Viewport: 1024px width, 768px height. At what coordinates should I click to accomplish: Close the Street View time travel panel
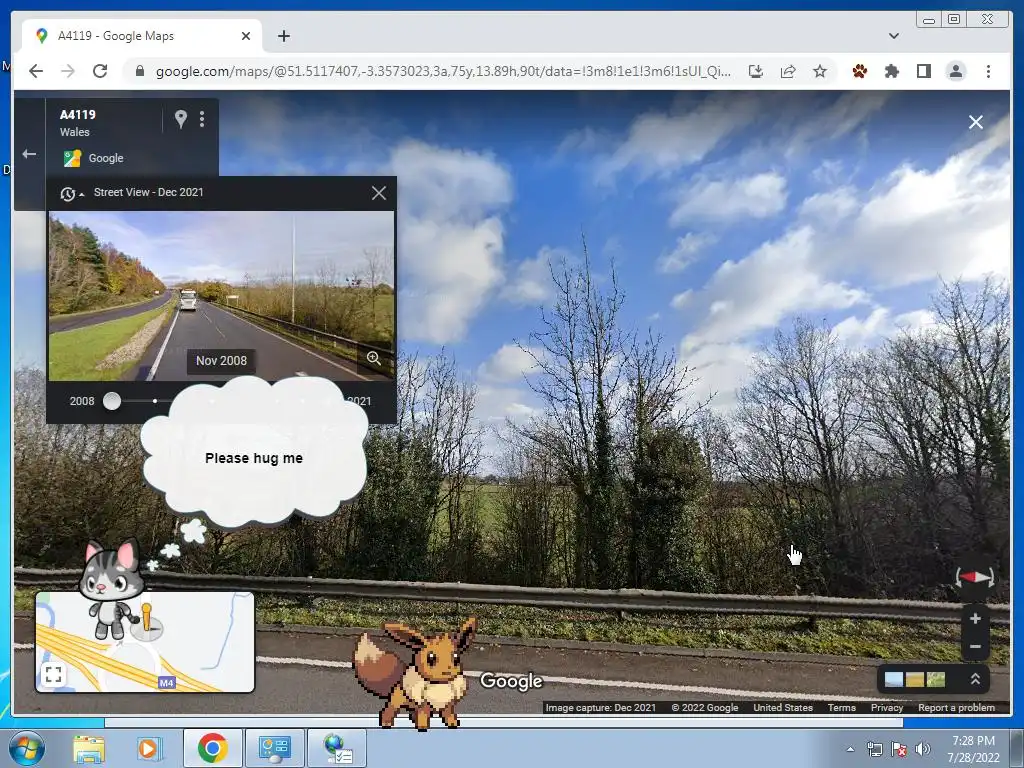click(379, 193)
